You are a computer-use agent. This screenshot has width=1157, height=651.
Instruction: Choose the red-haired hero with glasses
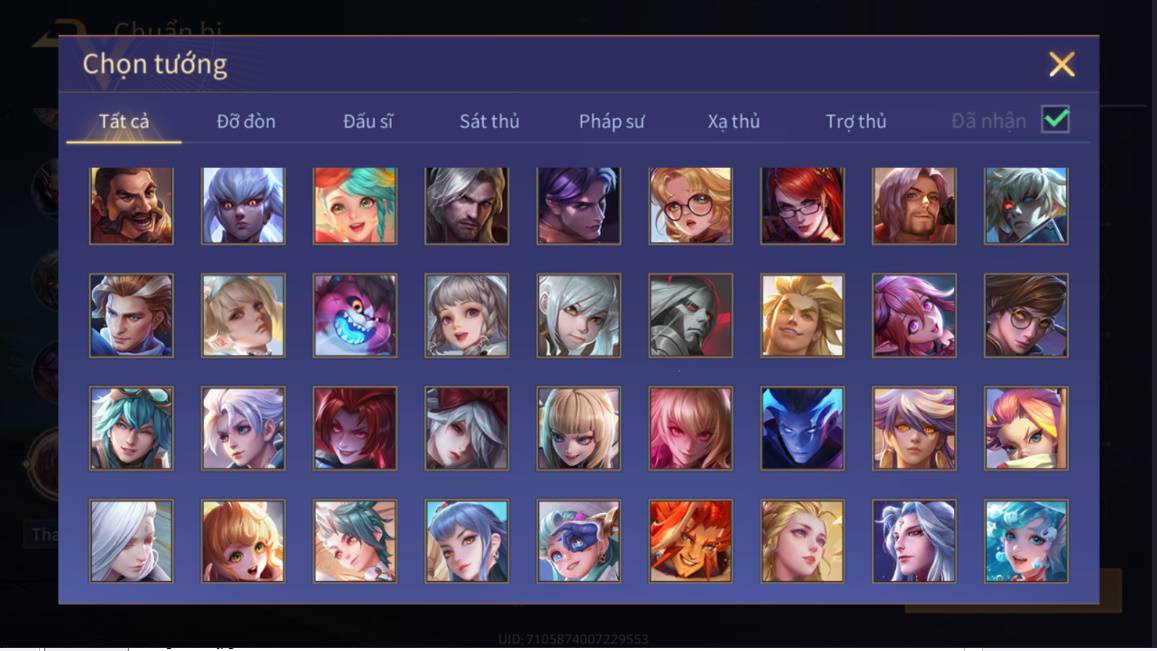click(x=803, y=206)
